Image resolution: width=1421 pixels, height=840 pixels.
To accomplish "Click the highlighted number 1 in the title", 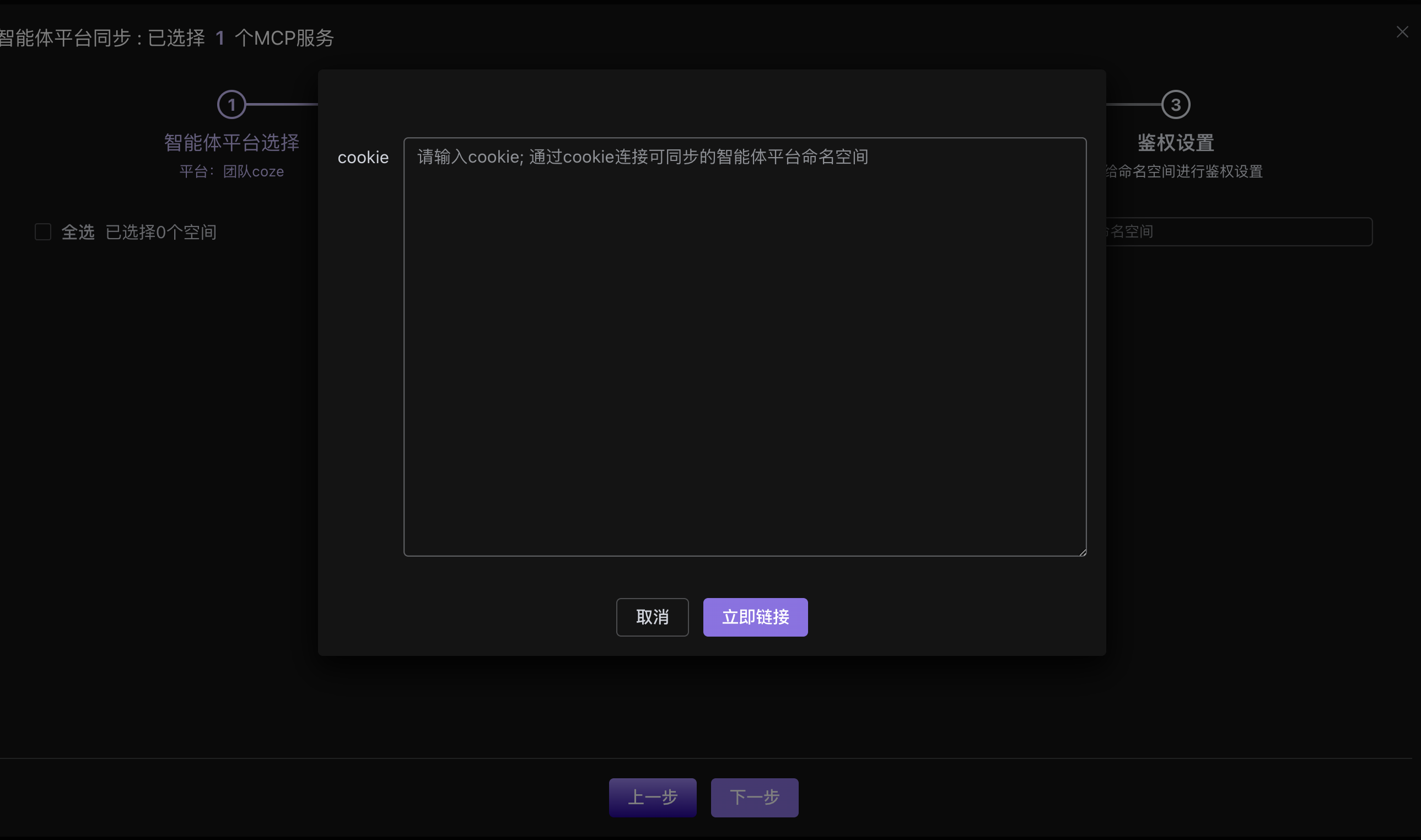I will point(220,38).
